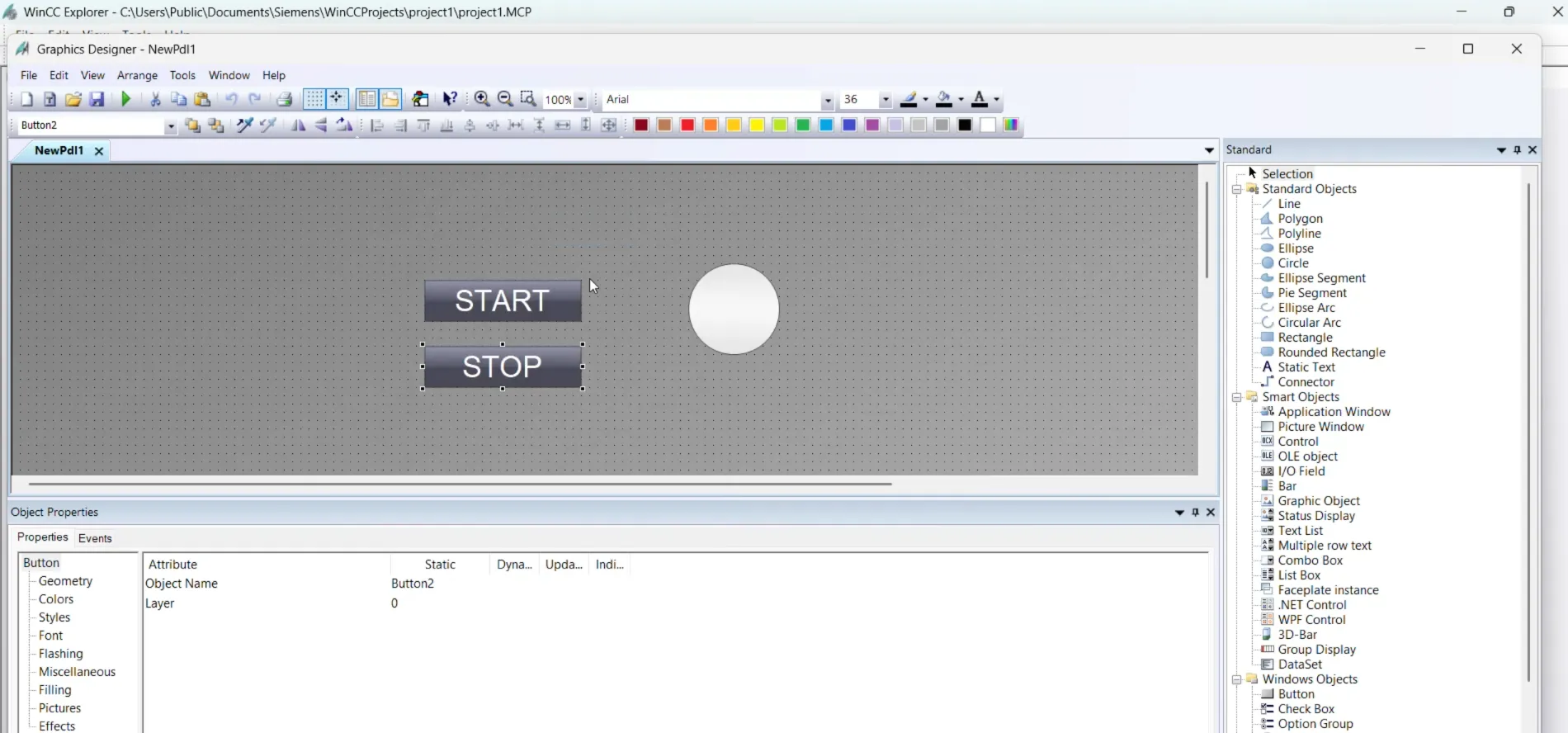Click the mirror horizontally icon
The image size is (1568, 733).
tap(298, 125)
